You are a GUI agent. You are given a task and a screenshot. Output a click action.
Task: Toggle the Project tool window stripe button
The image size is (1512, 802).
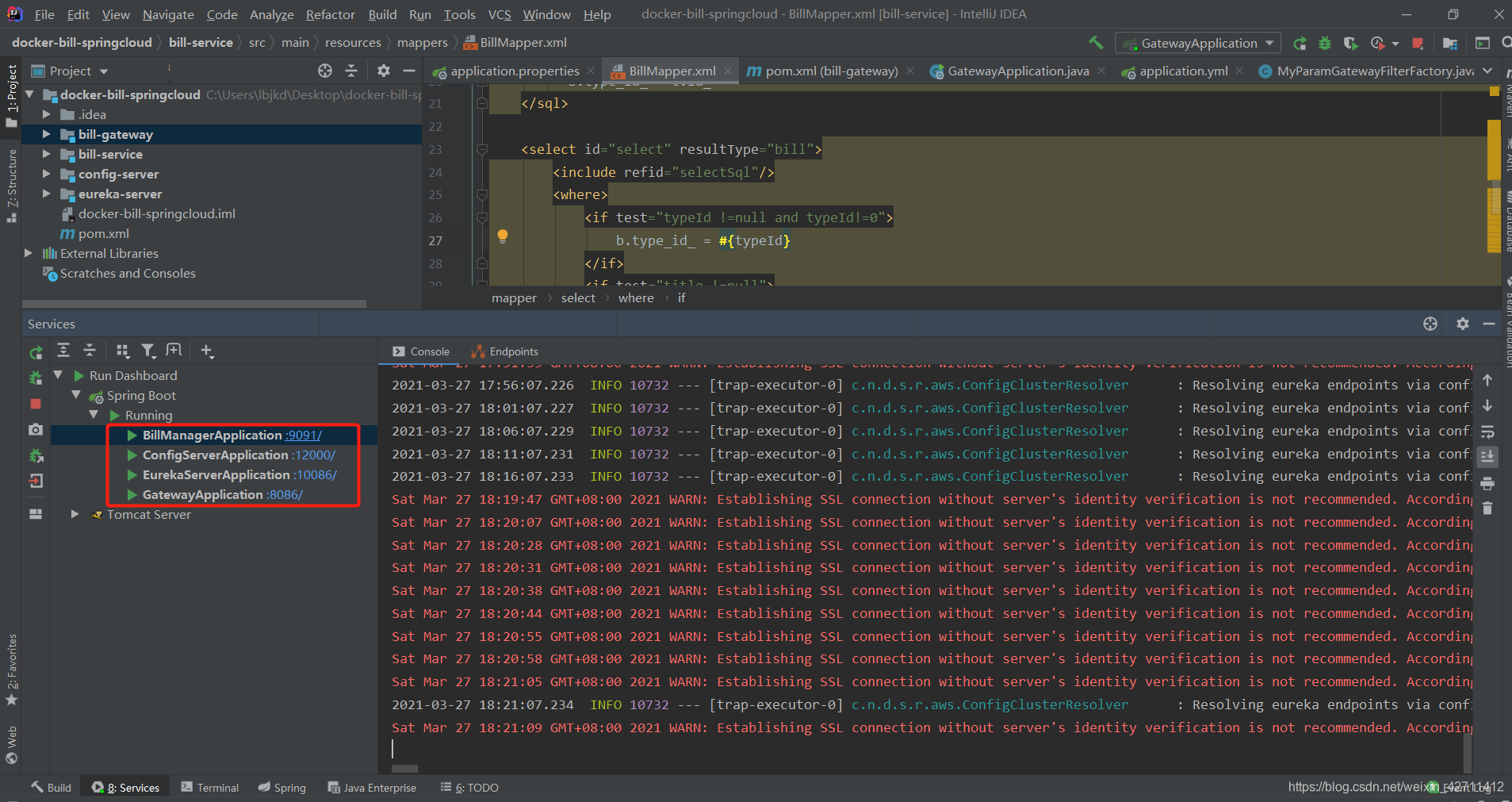[11, 97]
